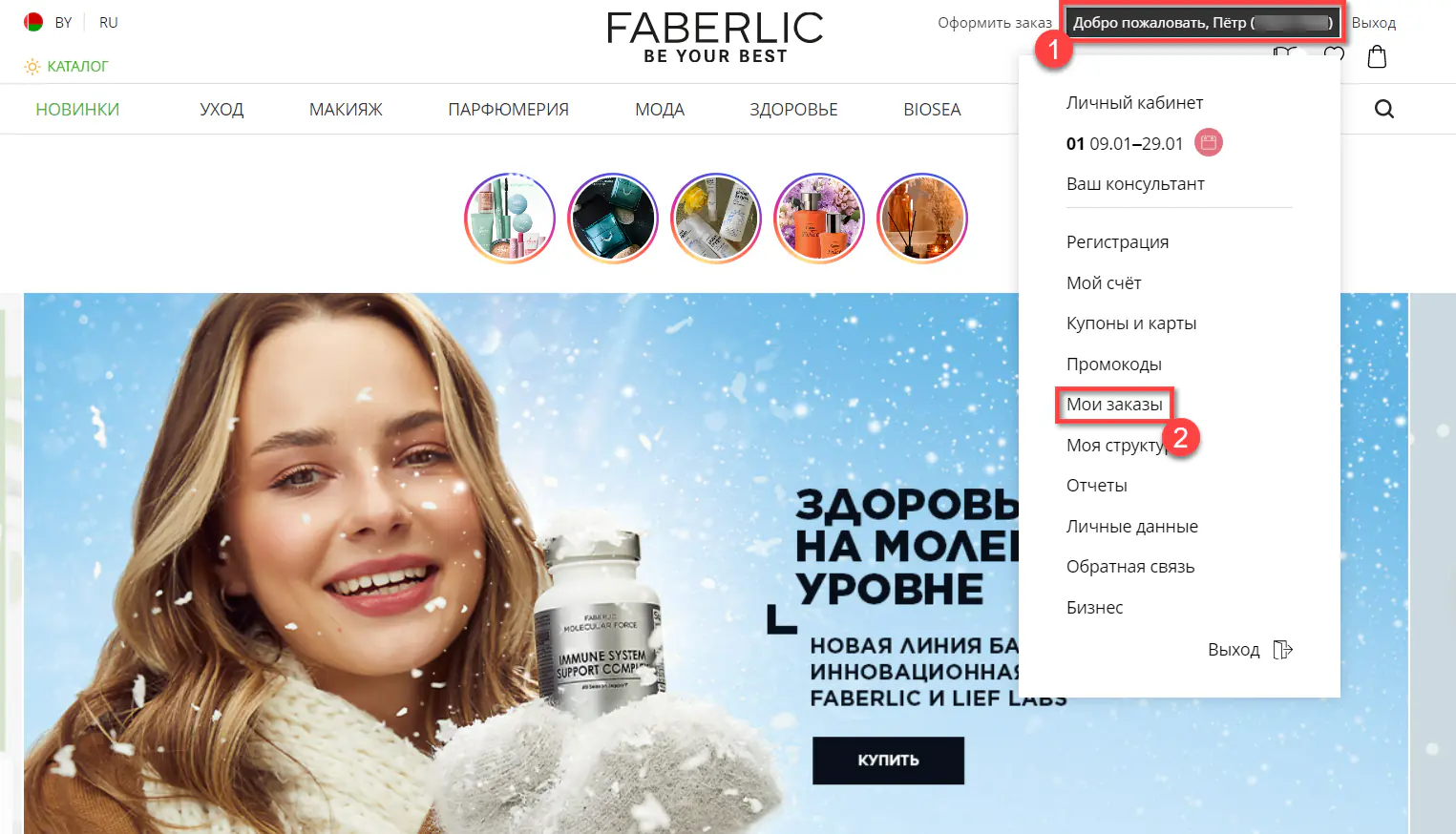
Task: Open the ПАРФЮМЕРИЯ navigation tab
Action: coord(508,109)
